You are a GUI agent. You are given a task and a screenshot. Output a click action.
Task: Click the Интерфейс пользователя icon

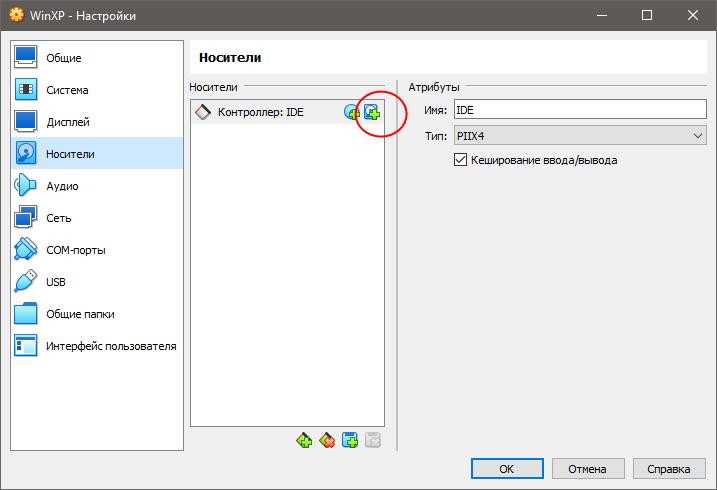coord(26,346)
